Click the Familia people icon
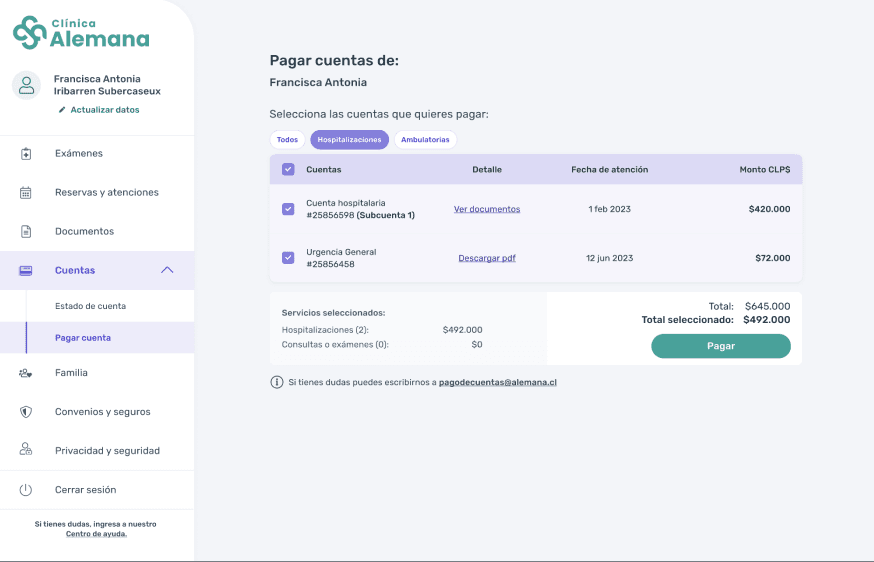The height and width of the screenshot is (562, 874). pos(26,373)
